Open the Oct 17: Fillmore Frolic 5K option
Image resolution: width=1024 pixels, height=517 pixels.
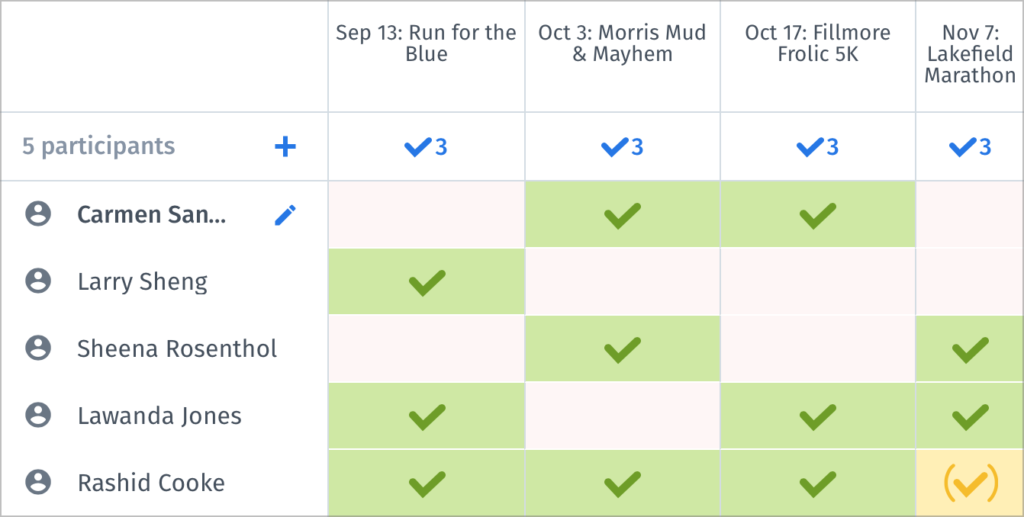tap(818, 44)
